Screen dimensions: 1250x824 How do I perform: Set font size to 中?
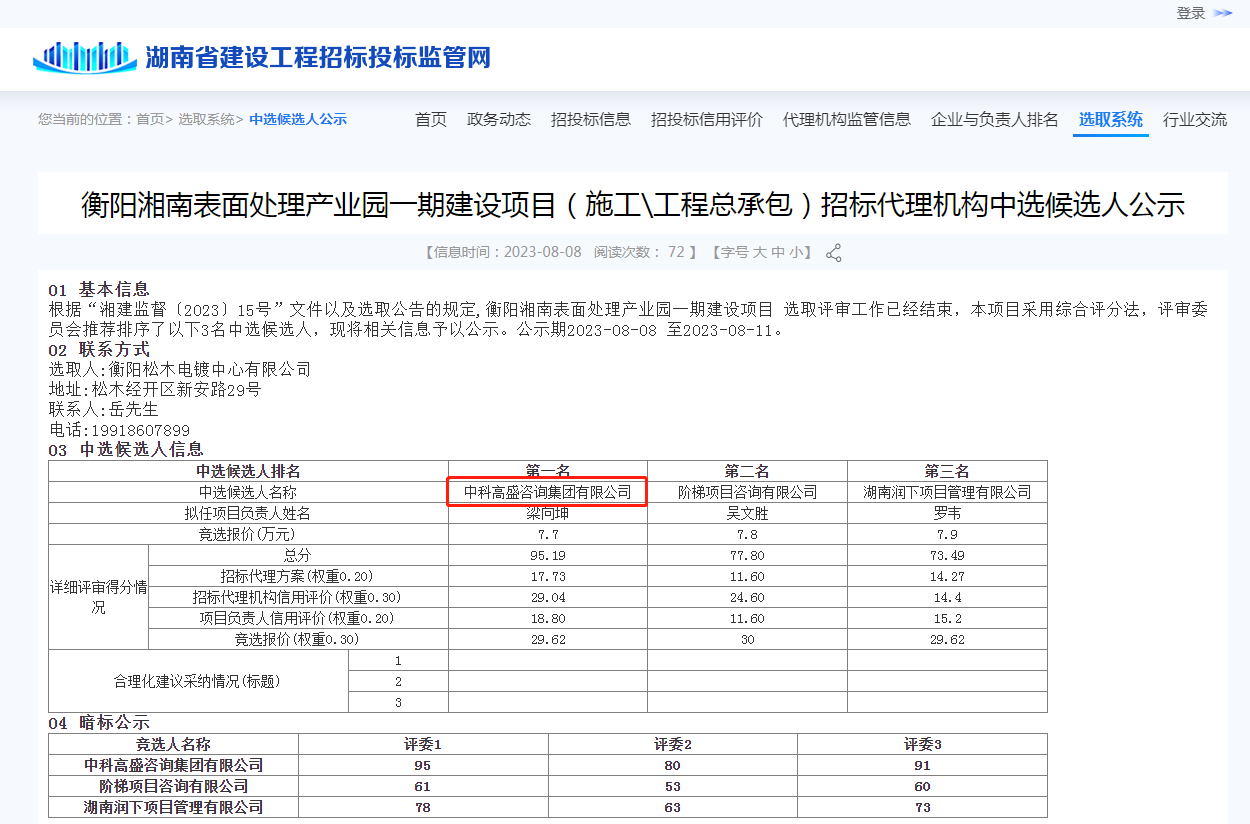click(x=777, y=252)
